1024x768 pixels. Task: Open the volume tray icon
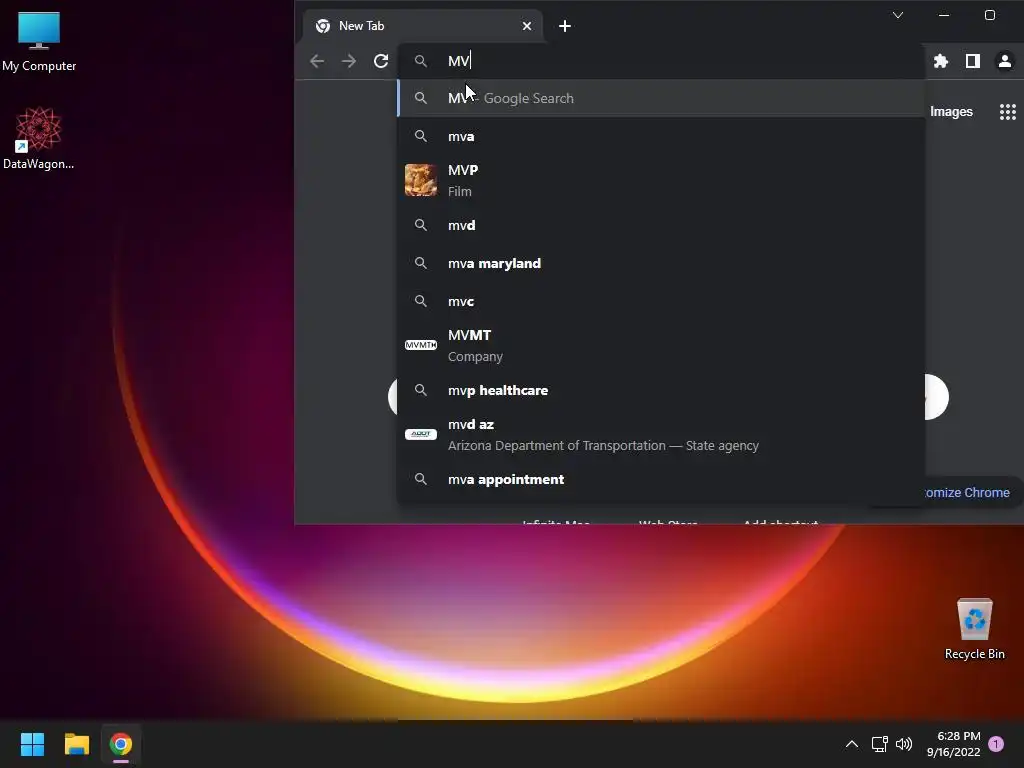coord(904,744)
